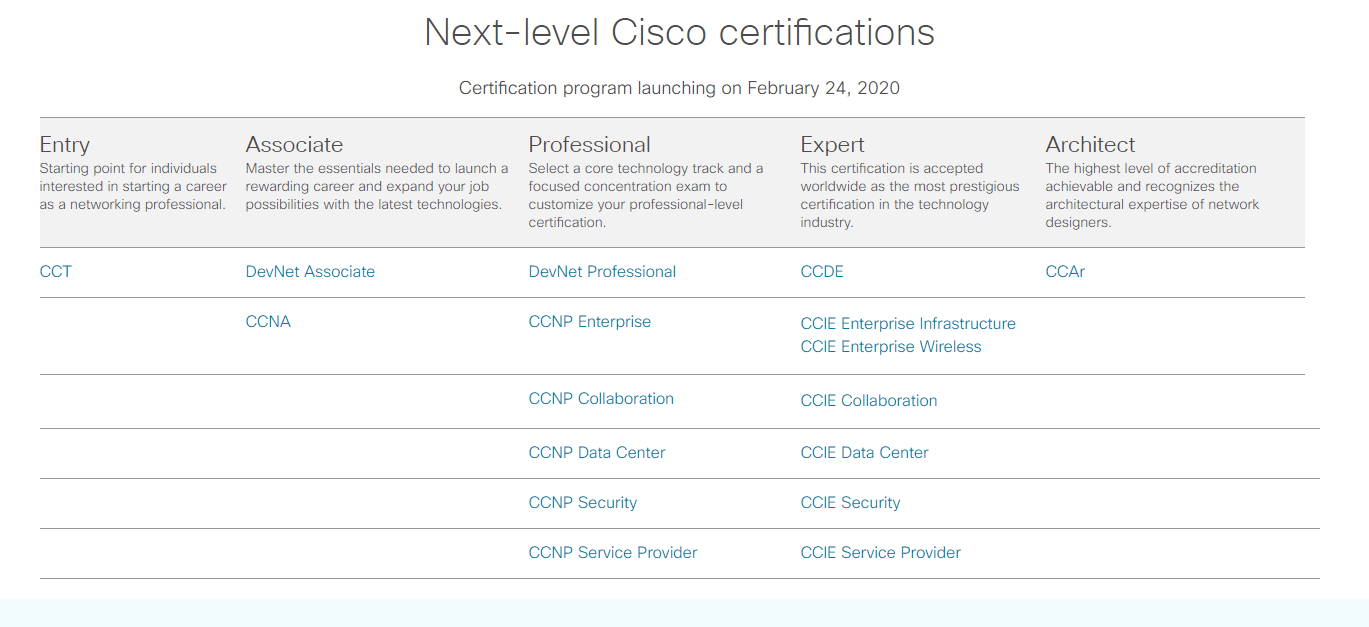1369x627 pixels.
Task: Open the DevNet Professional link
Action: 602,272
